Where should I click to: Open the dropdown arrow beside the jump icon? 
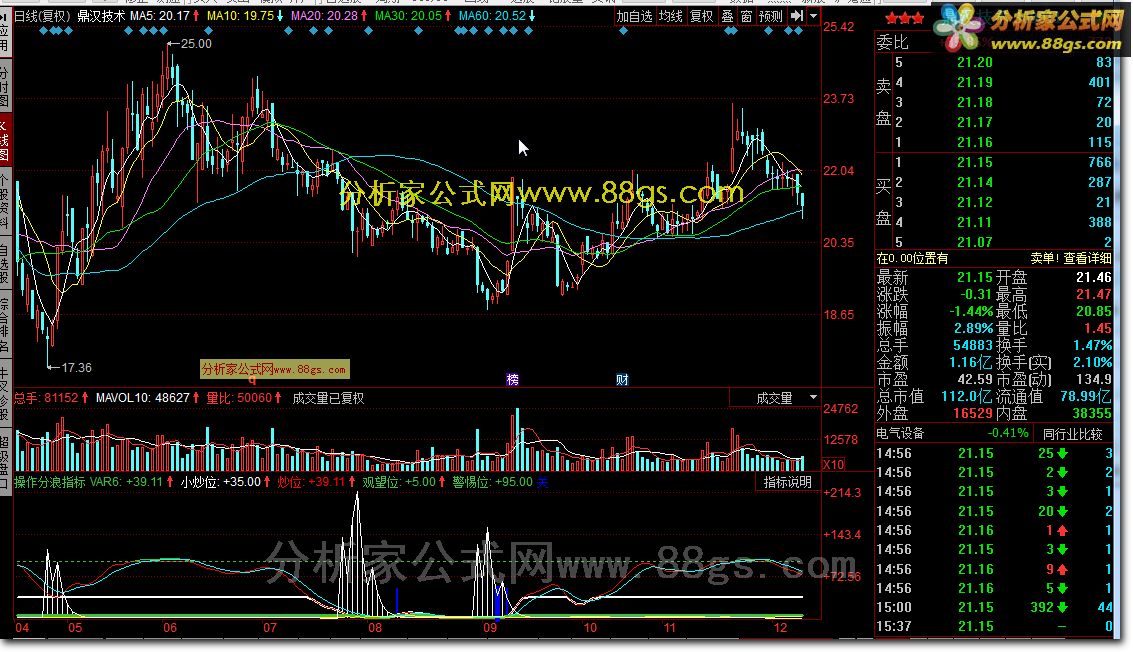point(814,16)
